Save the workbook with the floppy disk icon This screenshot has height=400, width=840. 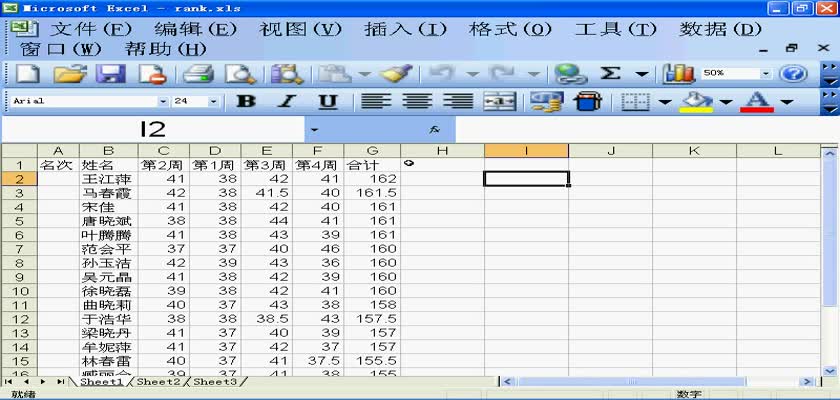(x=110, y=73)
